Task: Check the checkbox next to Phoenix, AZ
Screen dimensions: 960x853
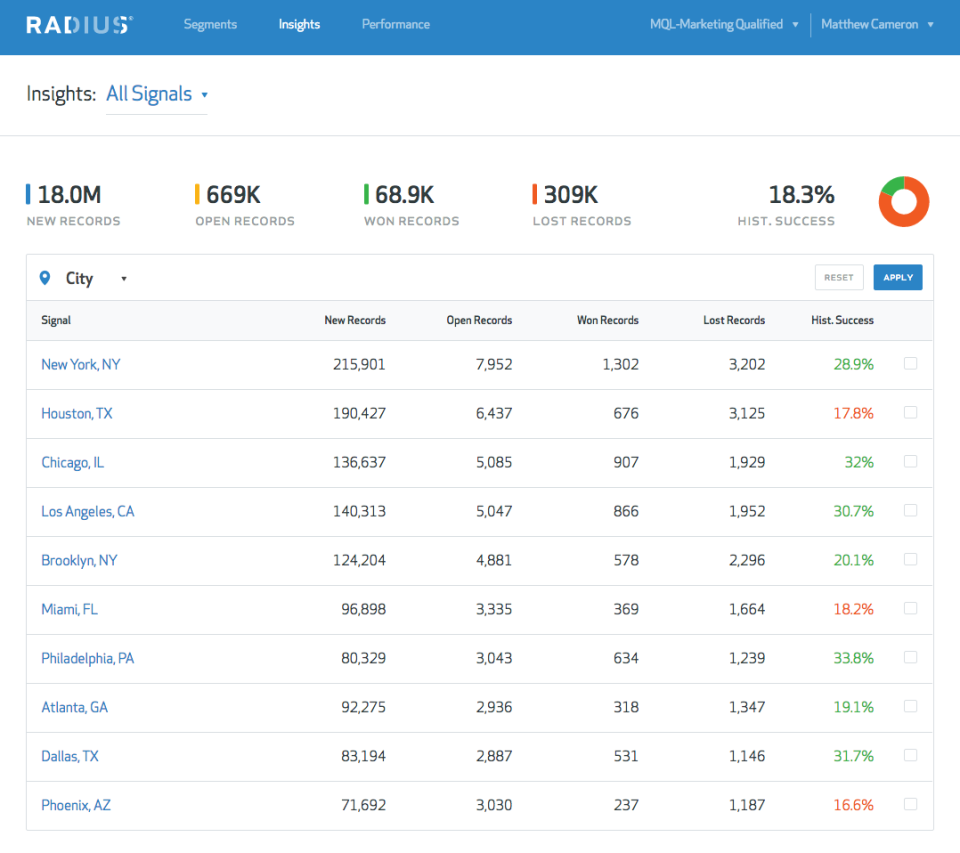Action: coord(910,804)
